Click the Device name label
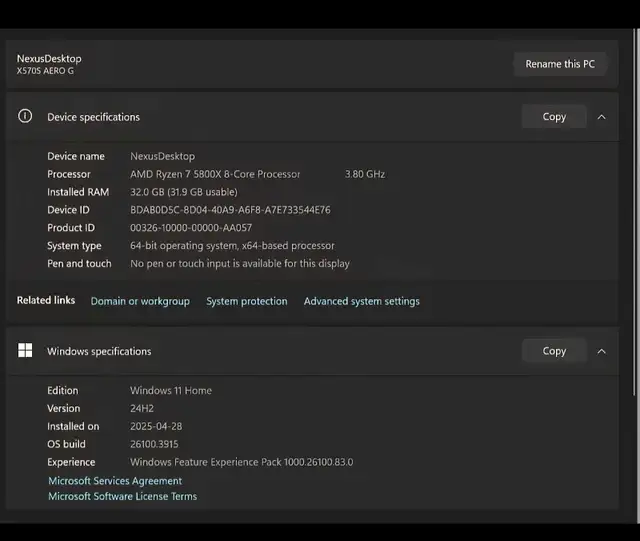The image size is (640, 541). (76, 156)
